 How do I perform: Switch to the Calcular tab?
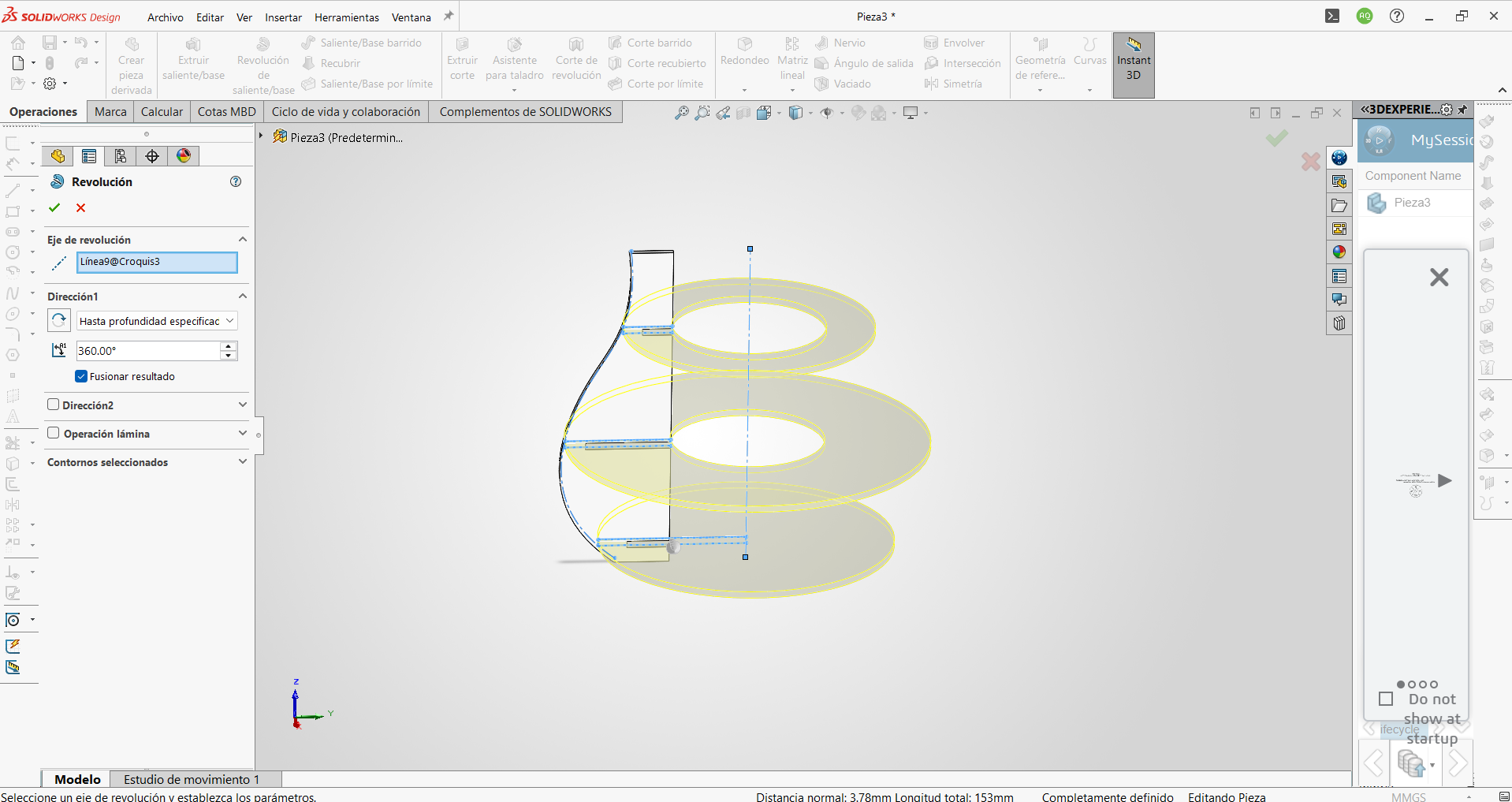coord(162,112)
